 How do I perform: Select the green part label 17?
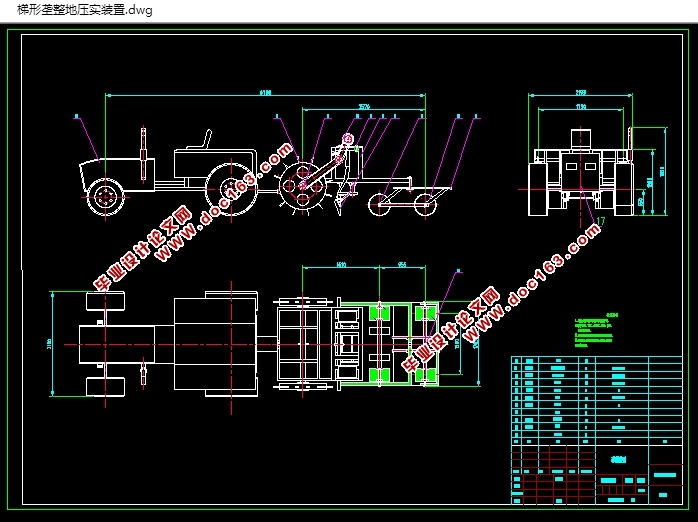(601, 221)
